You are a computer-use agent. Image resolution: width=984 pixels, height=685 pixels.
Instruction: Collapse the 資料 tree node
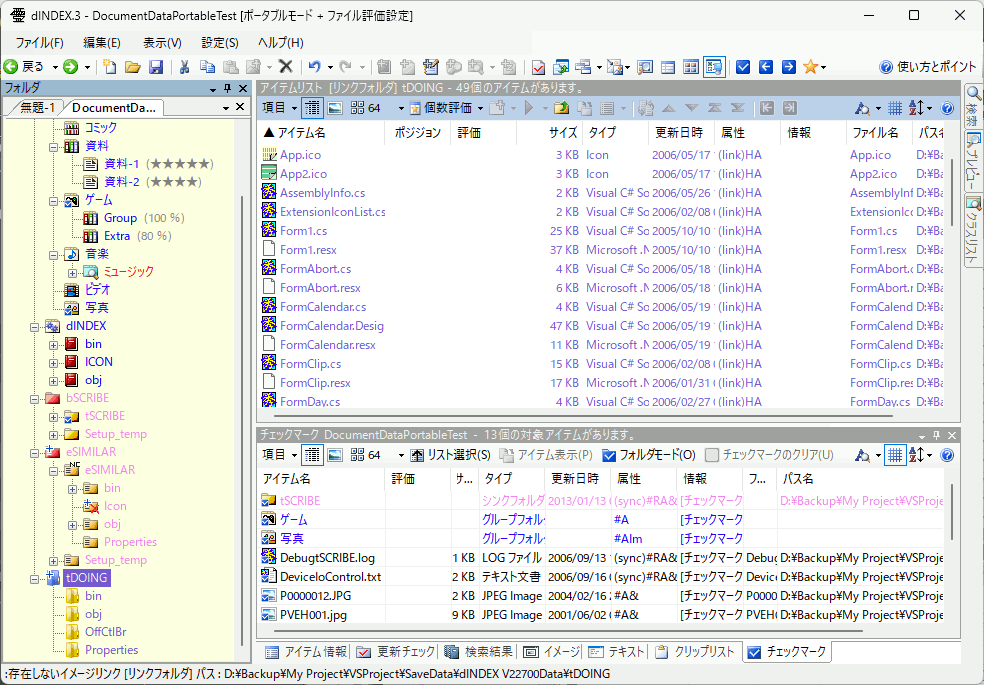point(53,147)
